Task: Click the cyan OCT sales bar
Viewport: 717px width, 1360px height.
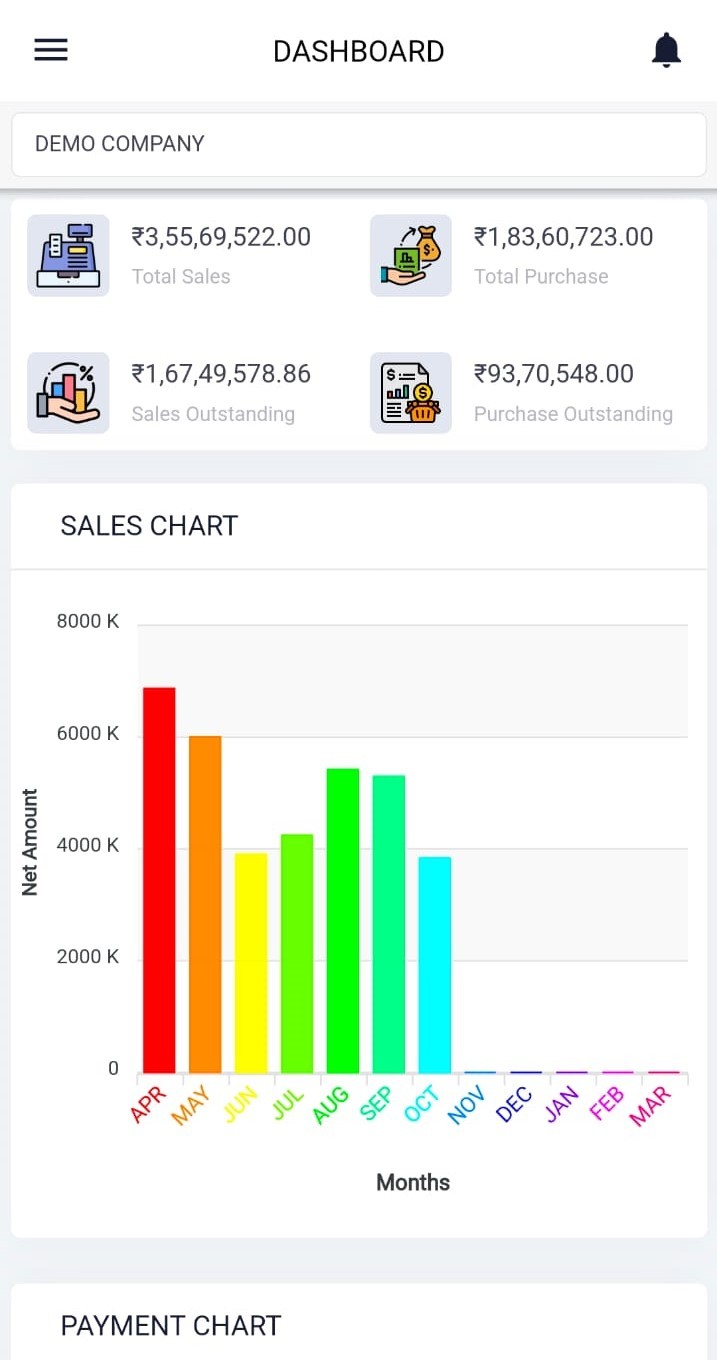Action: tap(435, 964)
